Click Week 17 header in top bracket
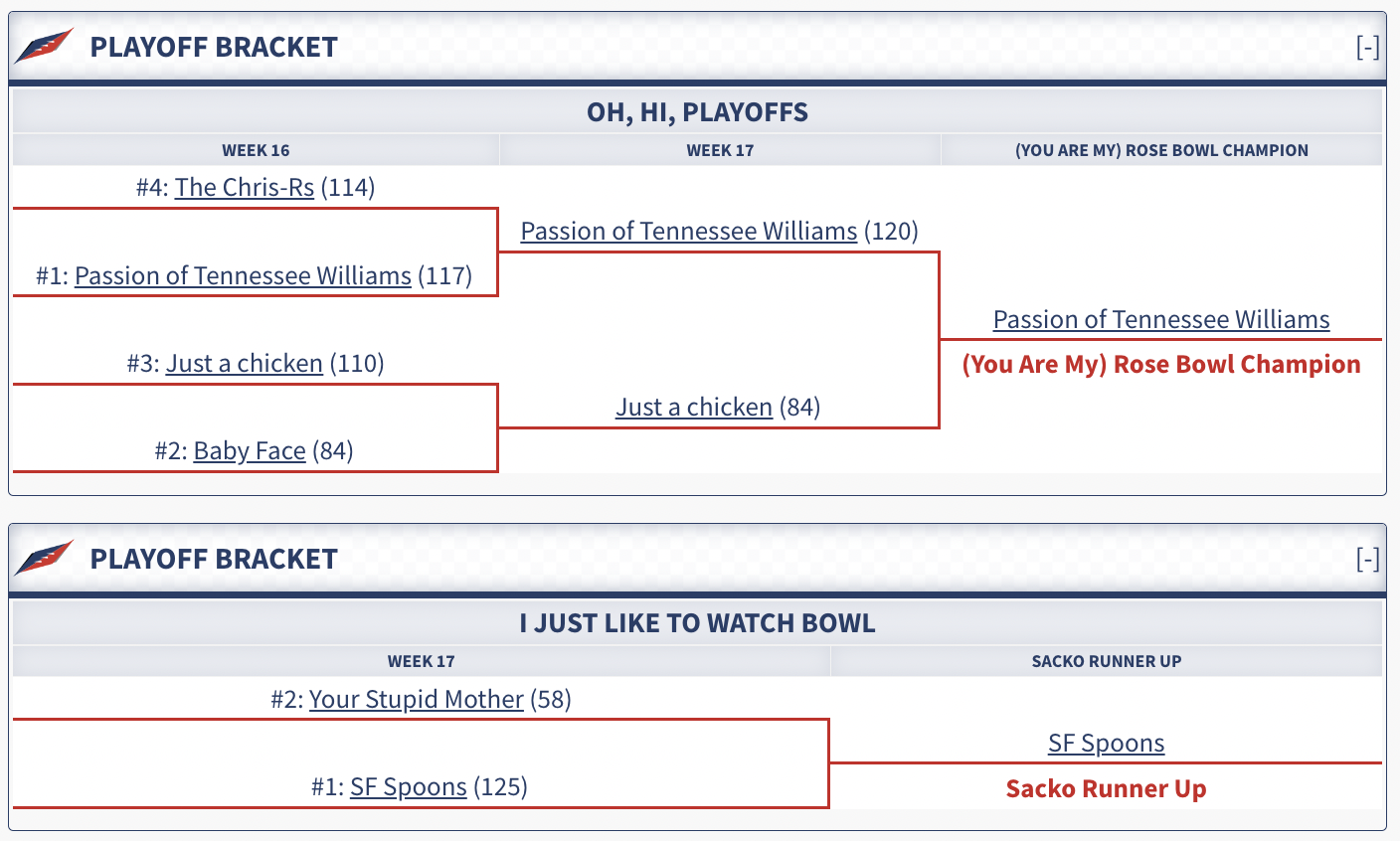The width and height of the screenshot is (1400, 841). click(x=720, y=150)
